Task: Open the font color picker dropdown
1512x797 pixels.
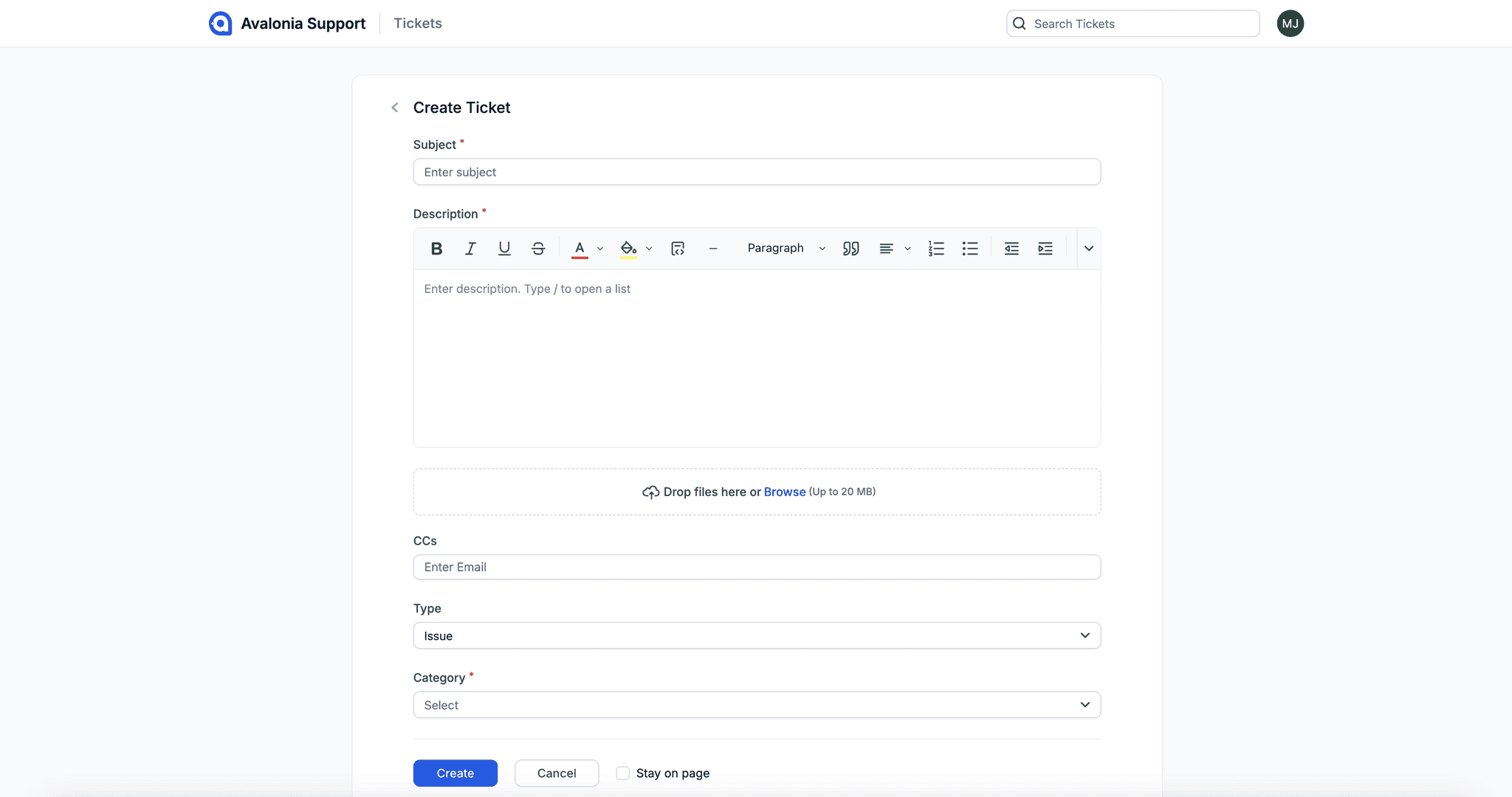Action: click(x=599, y=248)
